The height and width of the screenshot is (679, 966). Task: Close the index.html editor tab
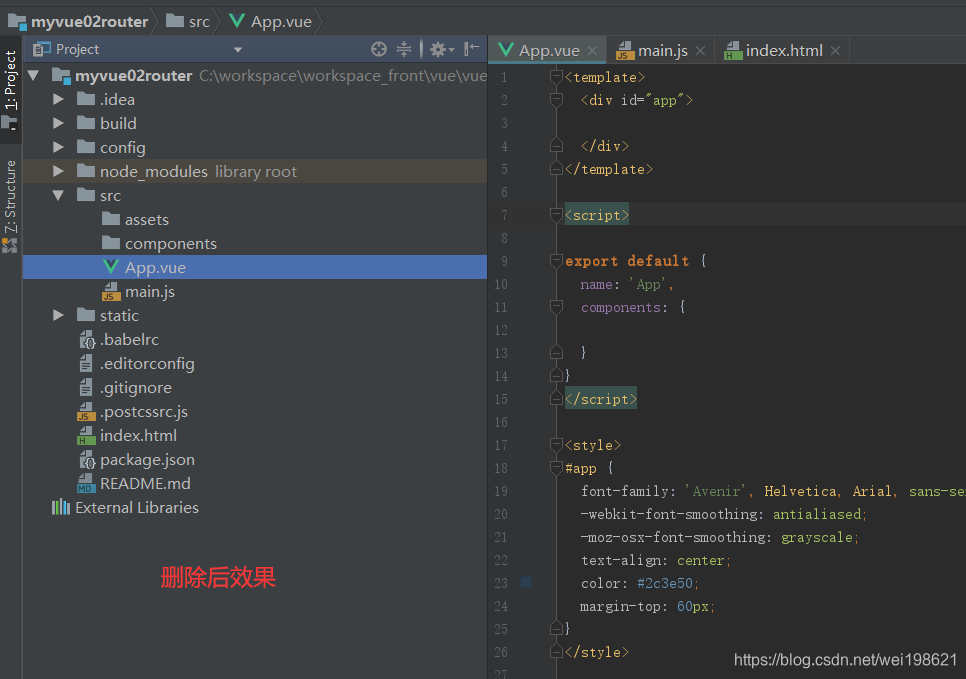click(835, 51)
